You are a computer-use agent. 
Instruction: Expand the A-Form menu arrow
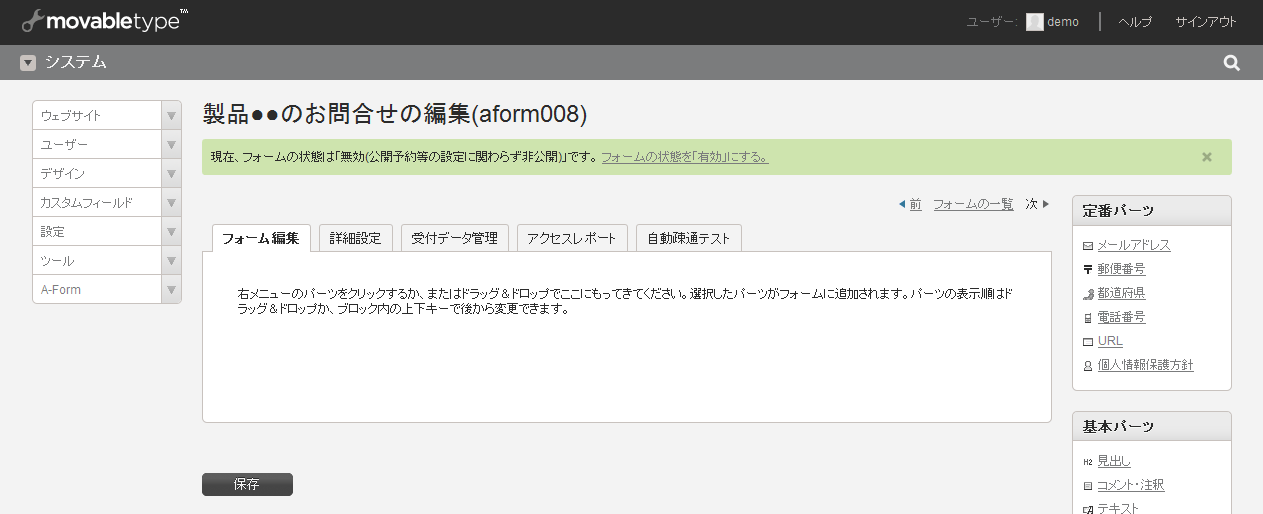(171, 290)
